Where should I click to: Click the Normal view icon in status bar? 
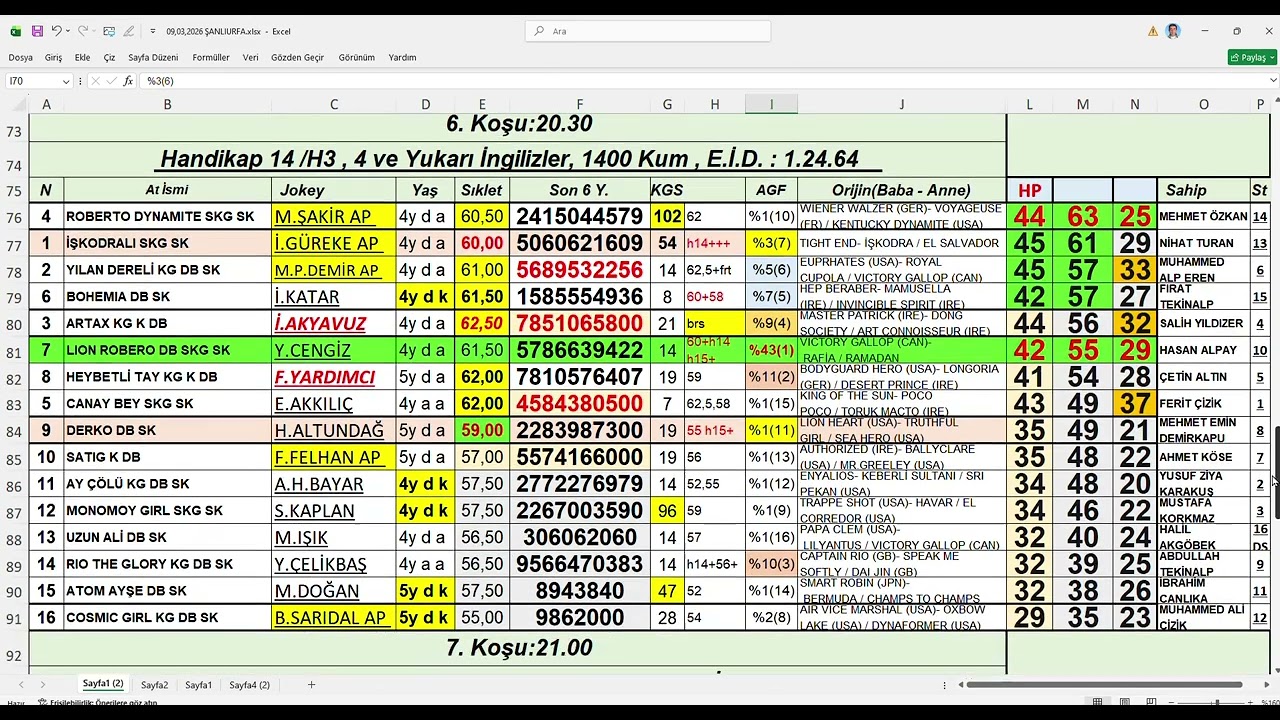point(1097,703)
